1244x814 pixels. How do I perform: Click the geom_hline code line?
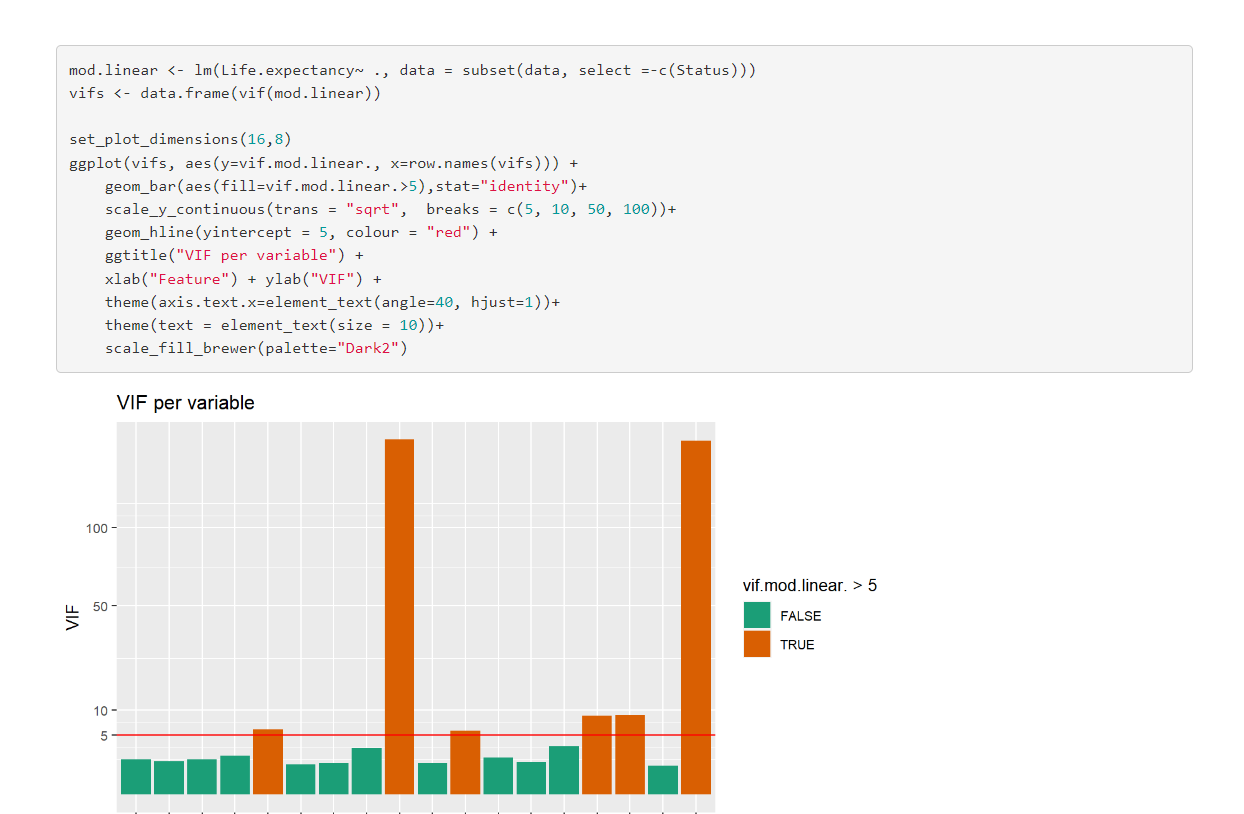pyautogui.click(x=300, y=232)
